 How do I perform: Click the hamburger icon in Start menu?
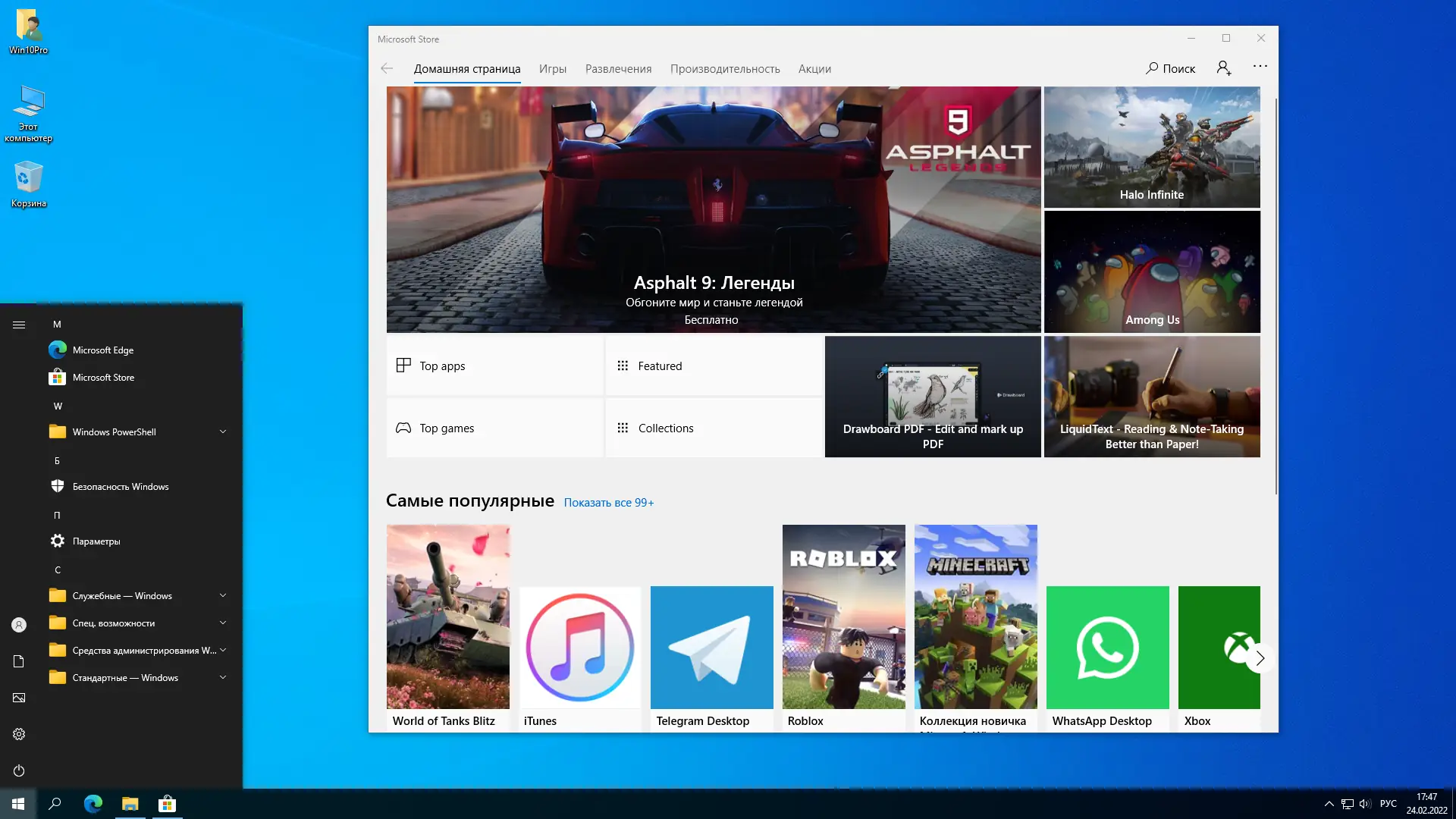coord(19,325)
